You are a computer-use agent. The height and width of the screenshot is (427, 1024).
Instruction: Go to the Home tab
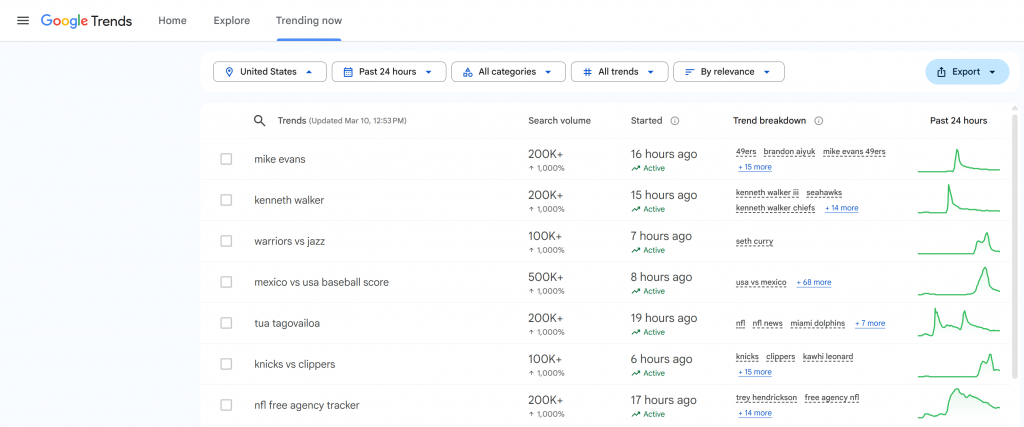click(x=172, y=21)
